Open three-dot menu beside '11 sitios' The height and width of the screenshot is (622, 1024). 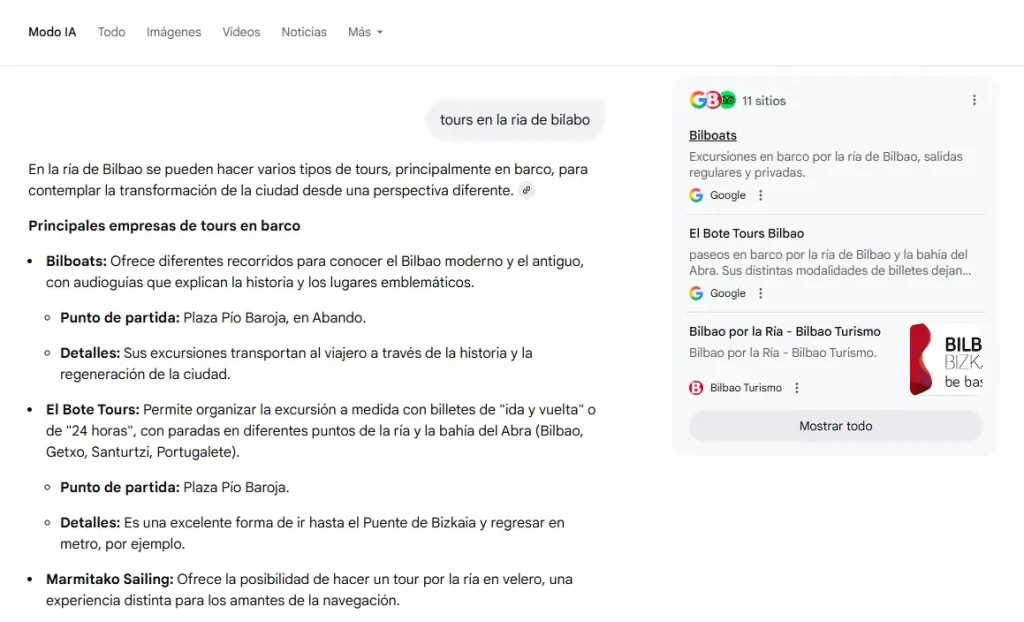[x=974, y=100]
